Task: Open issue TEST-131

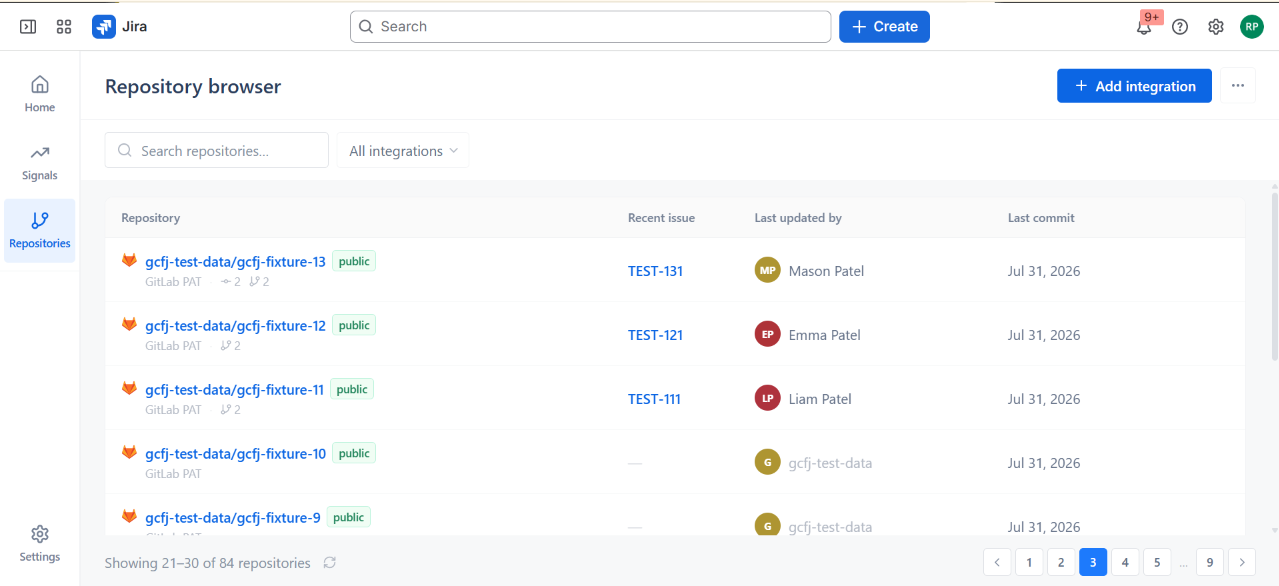Action: click(x=655, y=271)
